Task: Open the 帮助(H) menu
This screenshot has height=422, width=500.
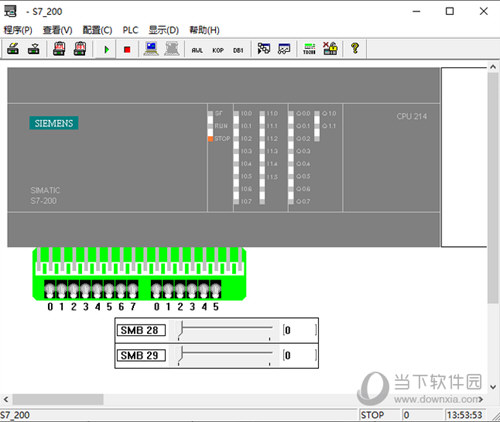Action: (x=204, y=30)
